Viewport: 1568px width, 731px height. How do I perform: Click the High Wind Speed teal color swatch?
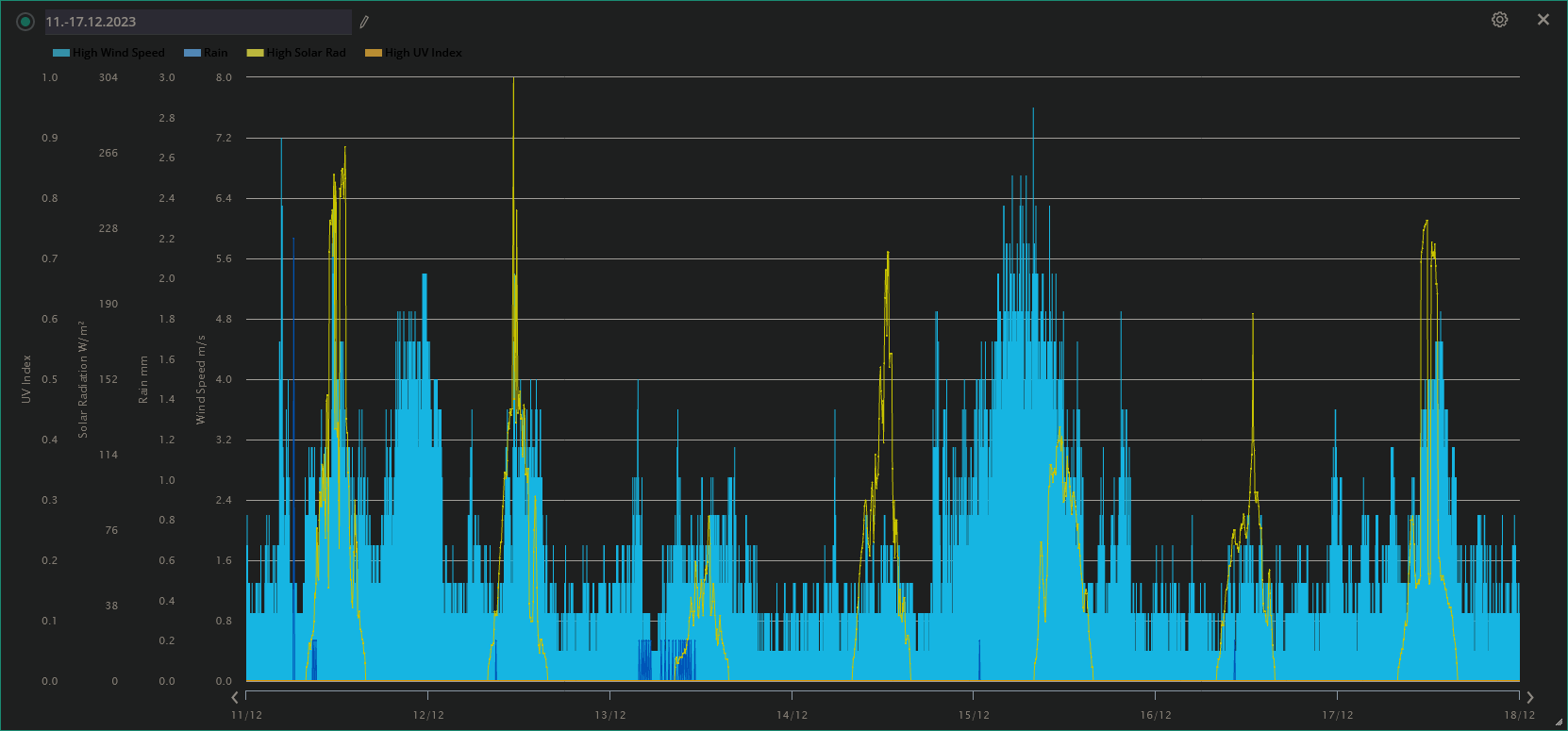[x=61, y=53]
